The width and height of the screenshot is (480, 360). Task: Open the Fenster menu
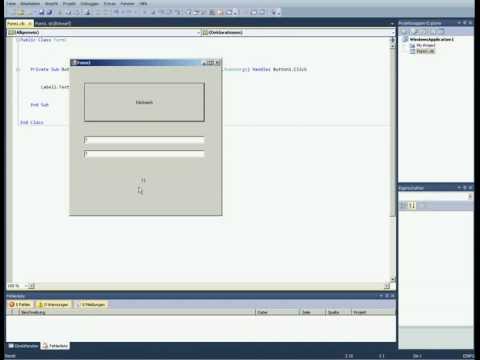point(127,3)
